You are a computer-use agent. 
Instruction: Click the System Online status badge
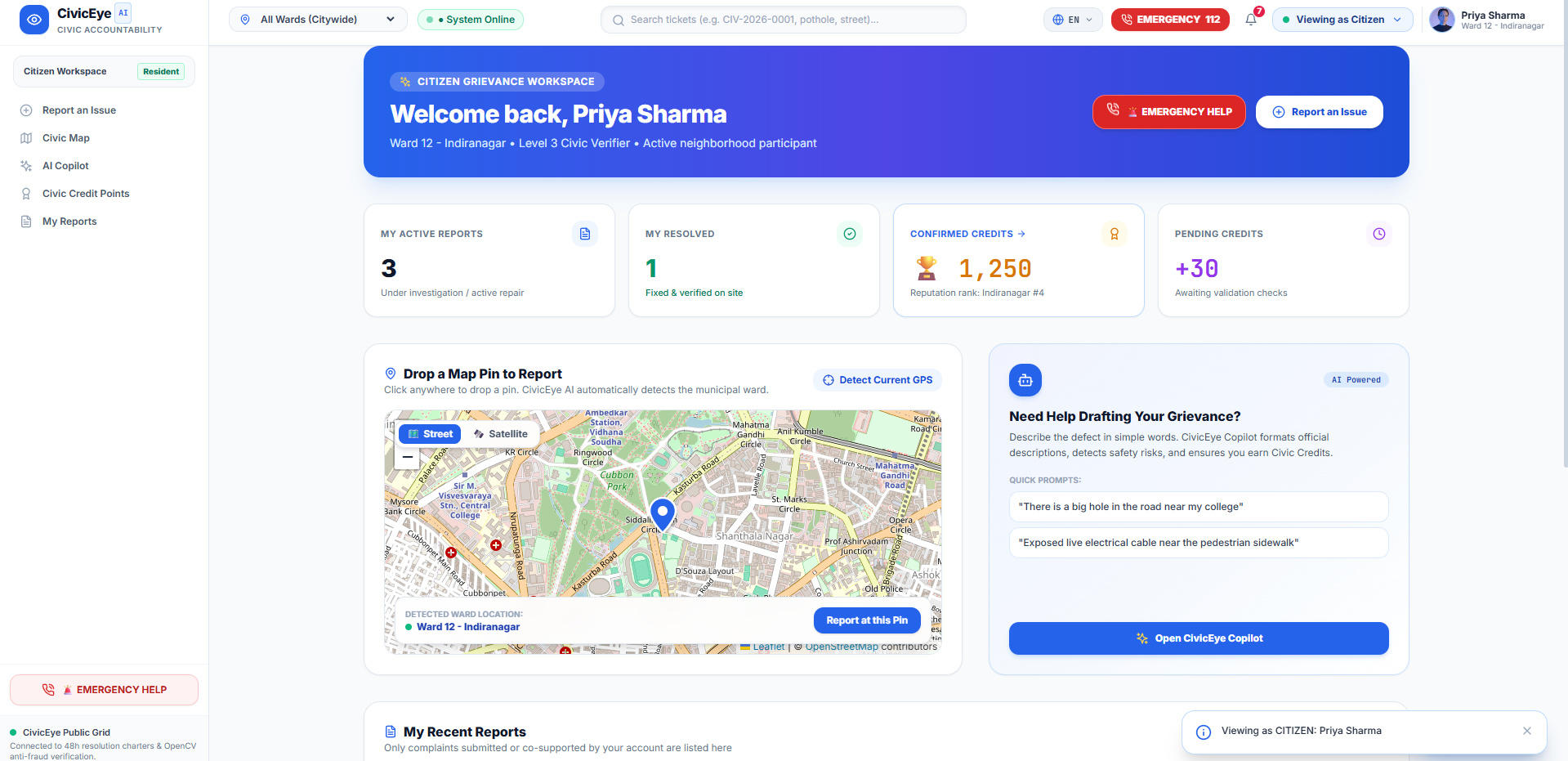(x=471, y=20)
